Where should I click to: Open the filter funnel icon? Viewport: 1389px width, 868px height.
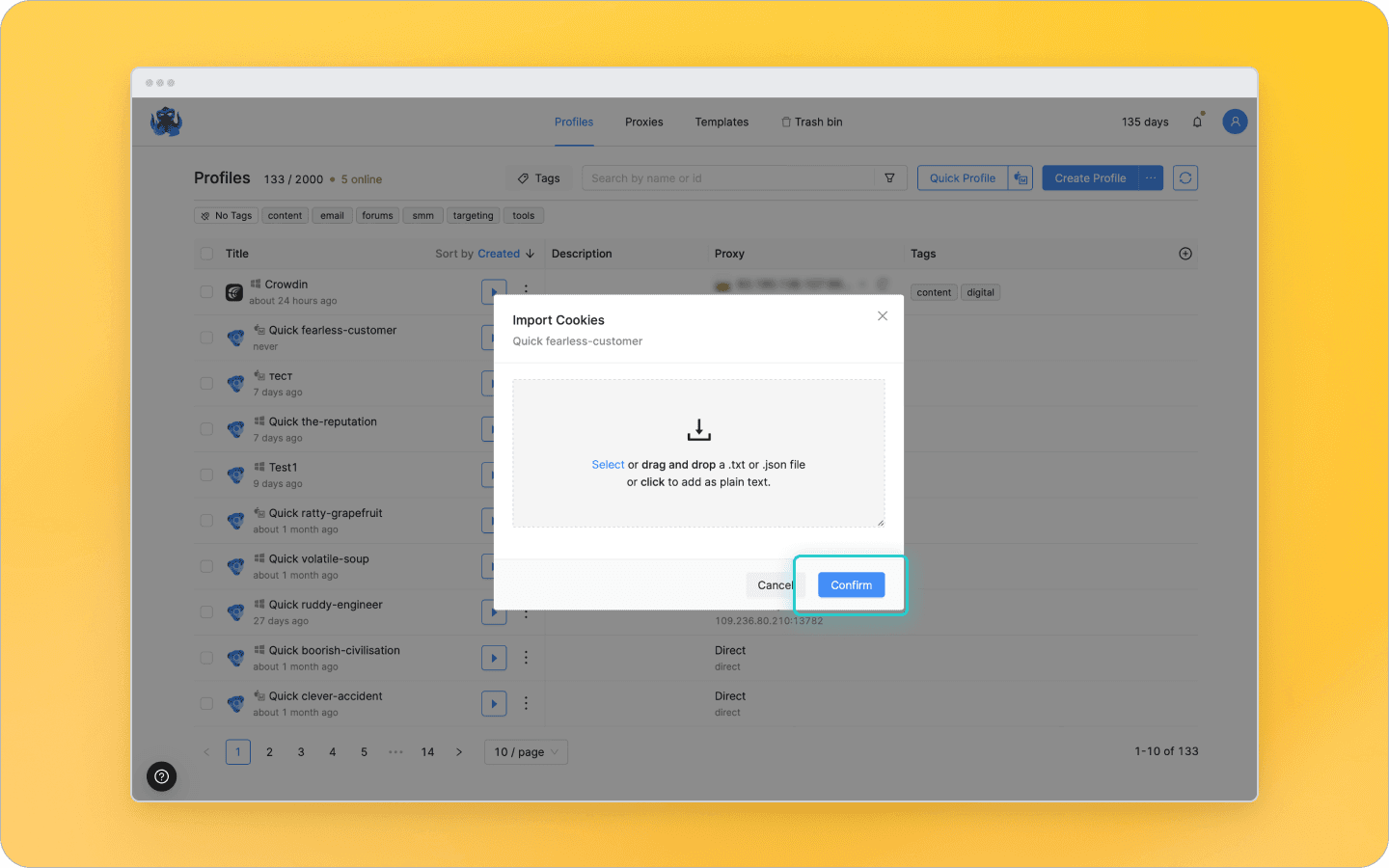click(889, 178)
